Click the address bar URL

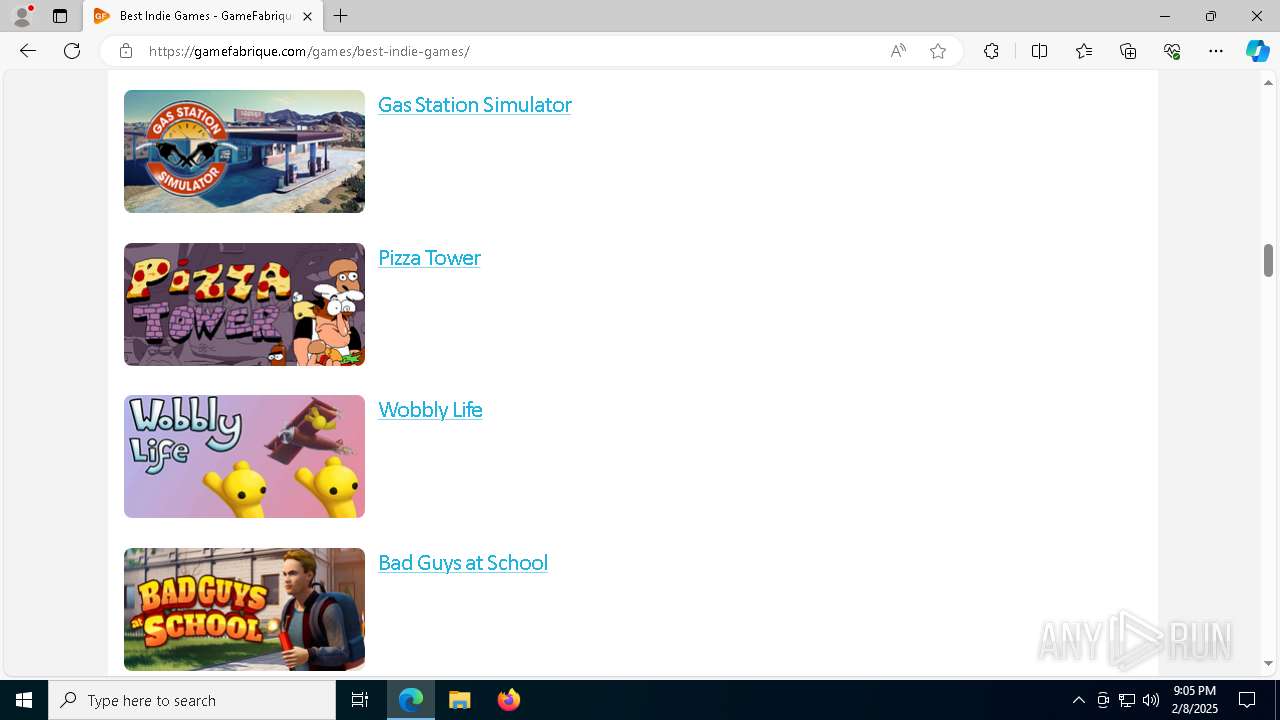coord(309,51)
